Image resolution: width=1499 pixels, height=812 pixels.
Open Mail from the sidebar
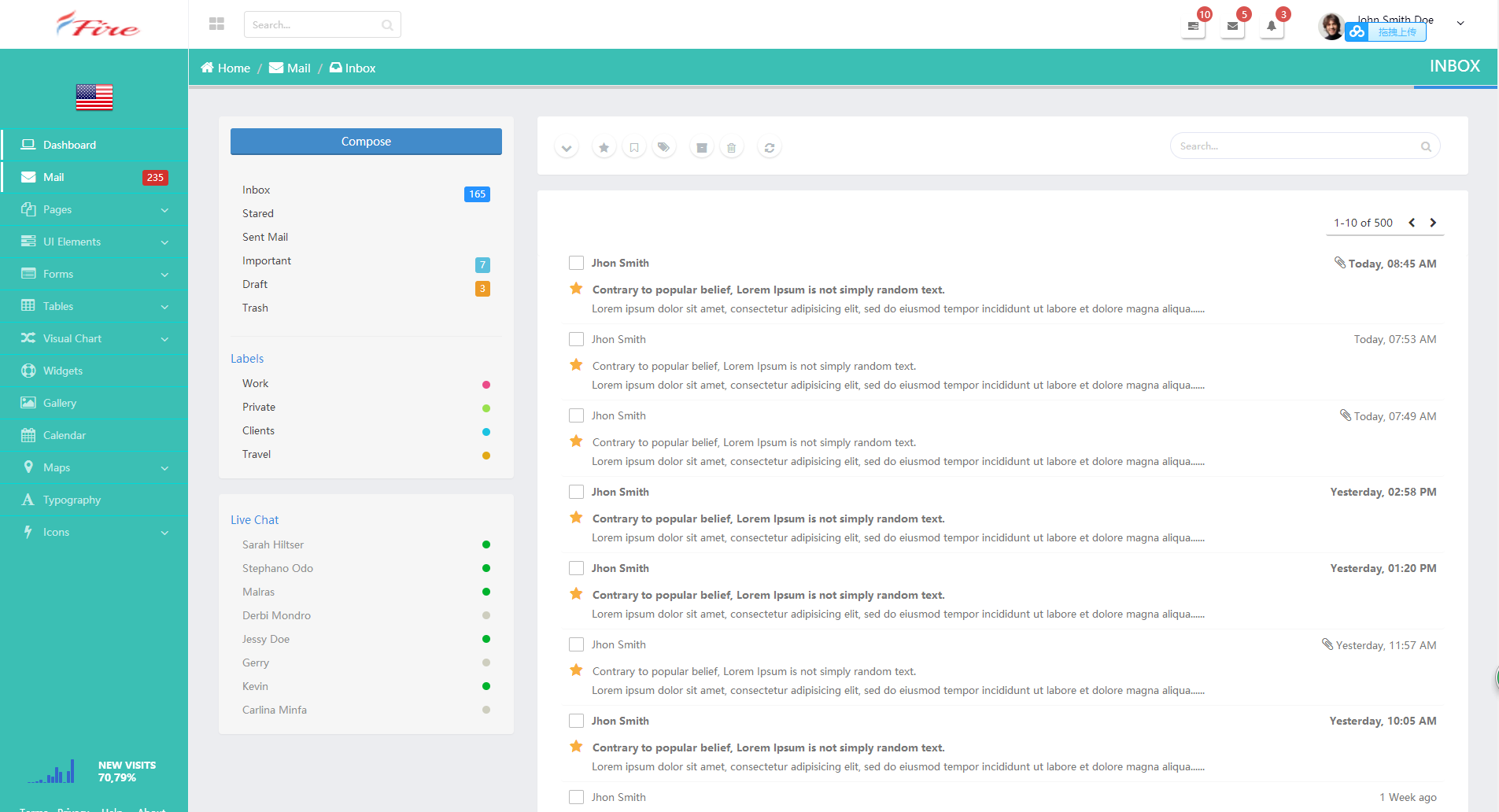(x=94, y=177)
